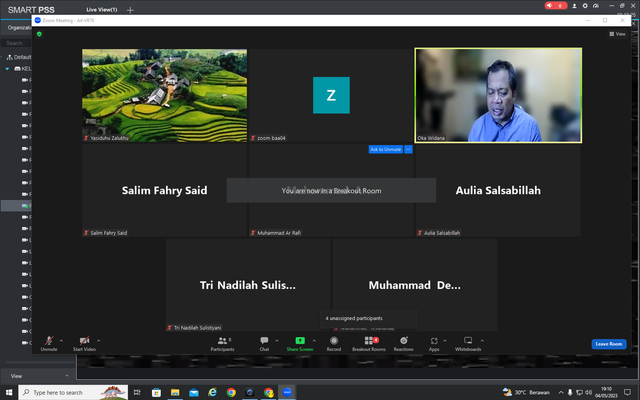Click the green encryption shield icon

tap(40, 34)
